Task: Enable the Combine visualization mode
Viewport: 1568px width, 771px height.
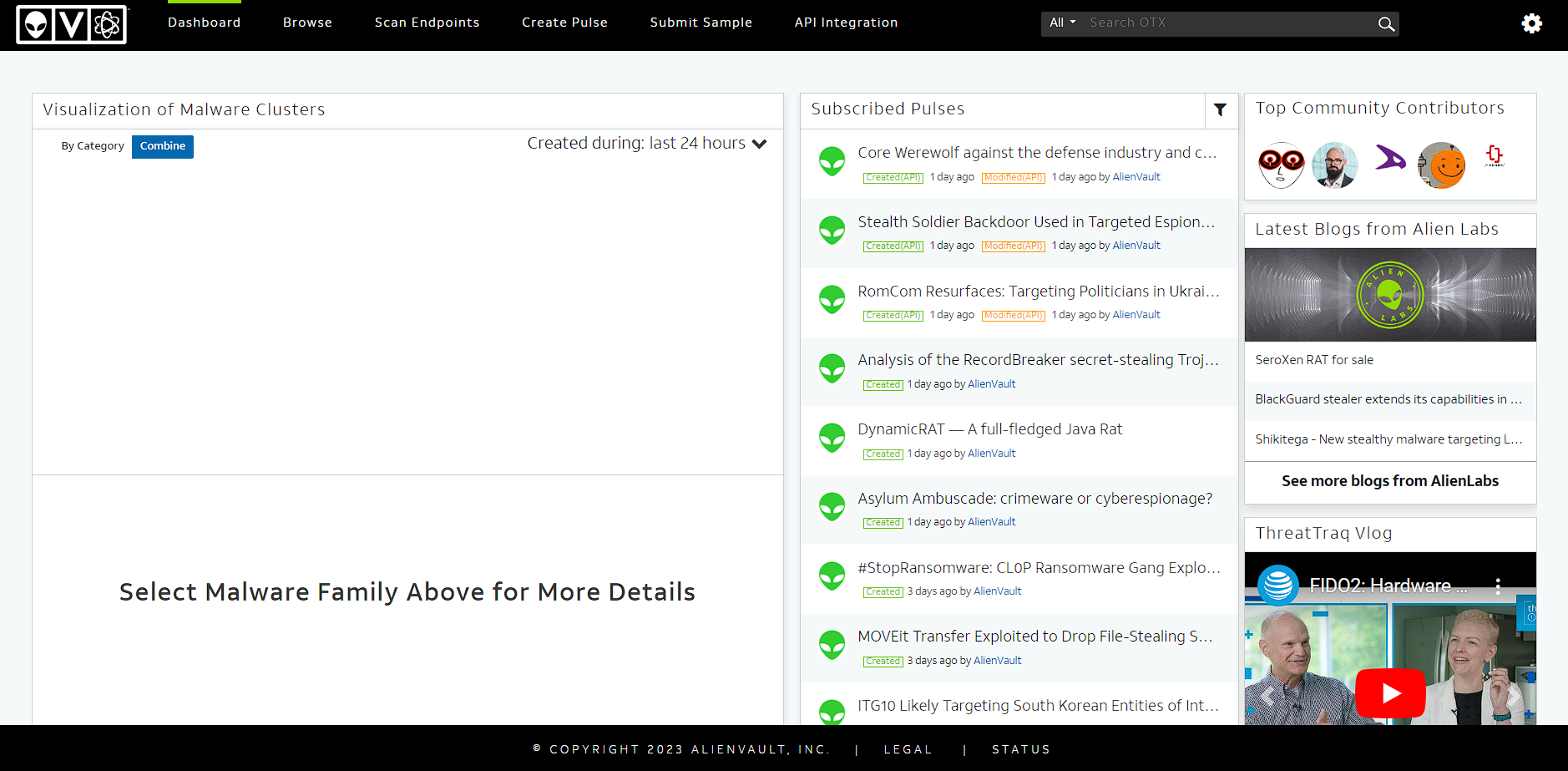Action: (x=162, y=146)
